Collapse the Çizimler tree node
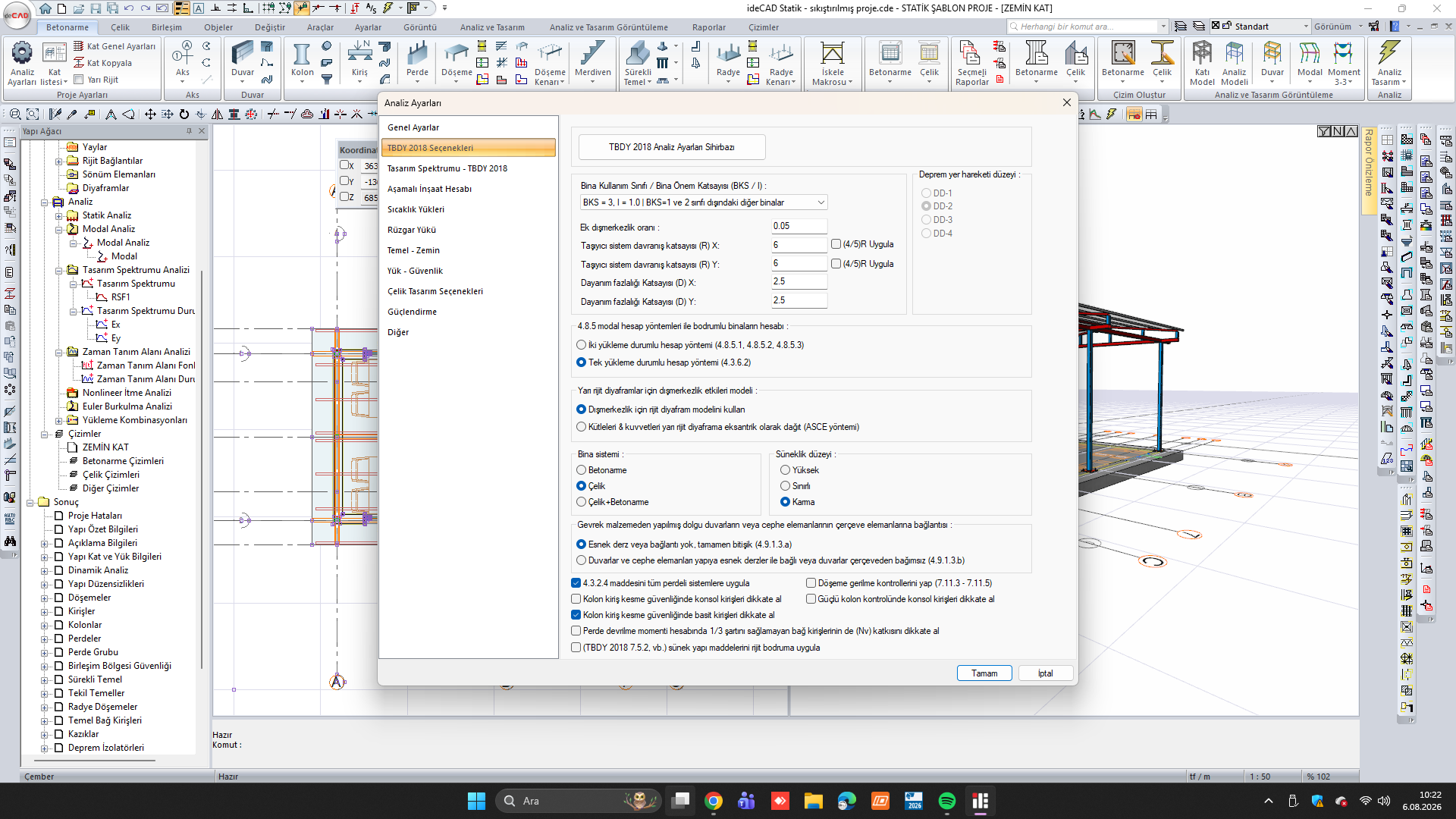Image resolution: width=1456 pixels, height=819 pixels. [44, 434]
